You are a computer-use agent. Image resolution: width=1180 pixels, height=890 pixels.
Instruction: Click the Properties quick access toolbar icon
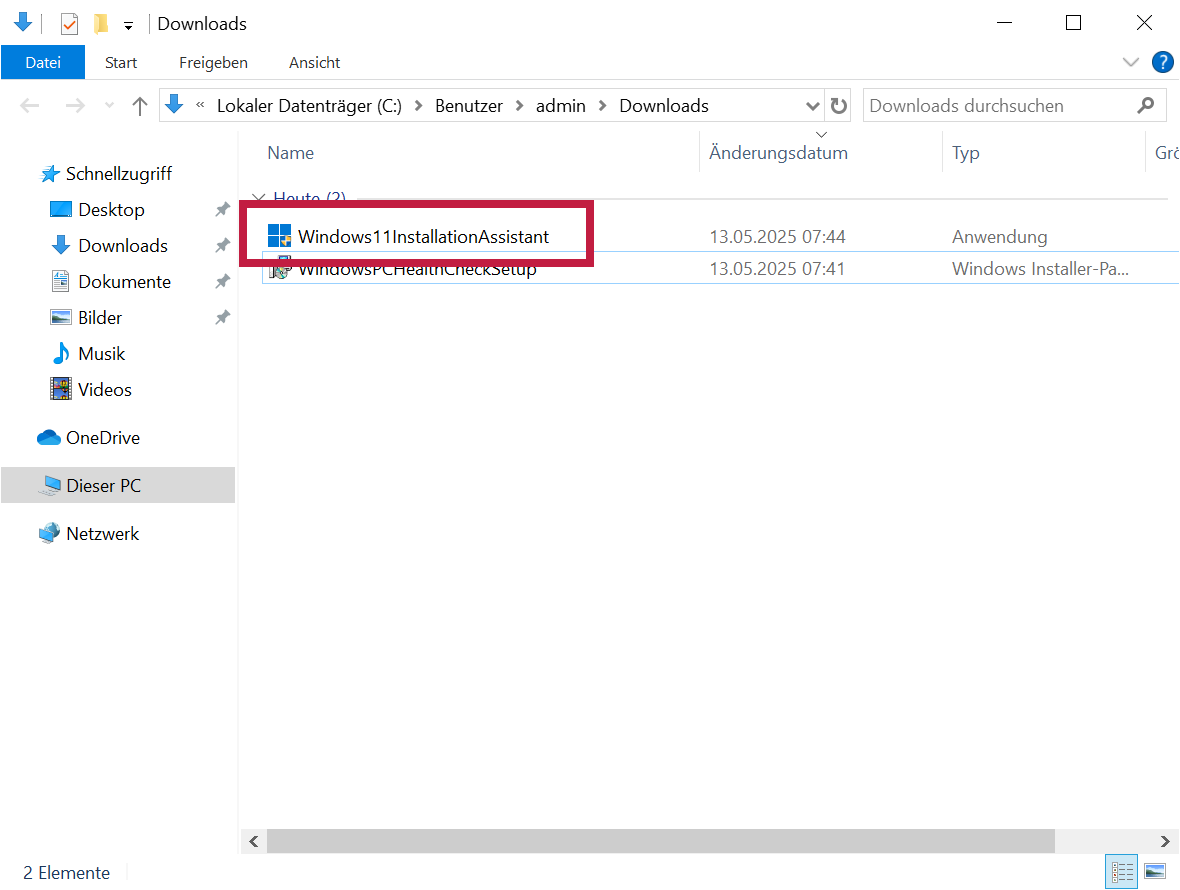tap(69, 24)
